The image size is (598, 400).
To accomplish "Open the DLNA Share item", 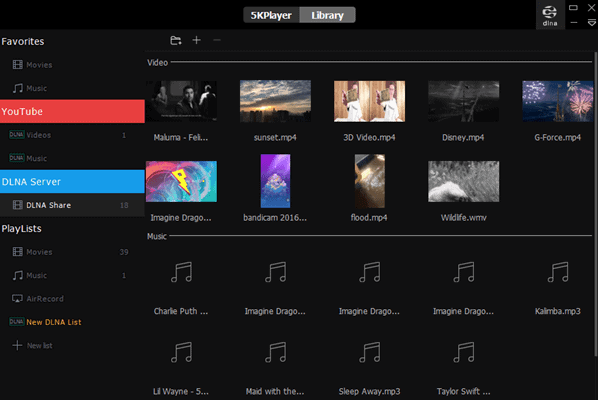I will pyautogui.click(x=72, y=205).
